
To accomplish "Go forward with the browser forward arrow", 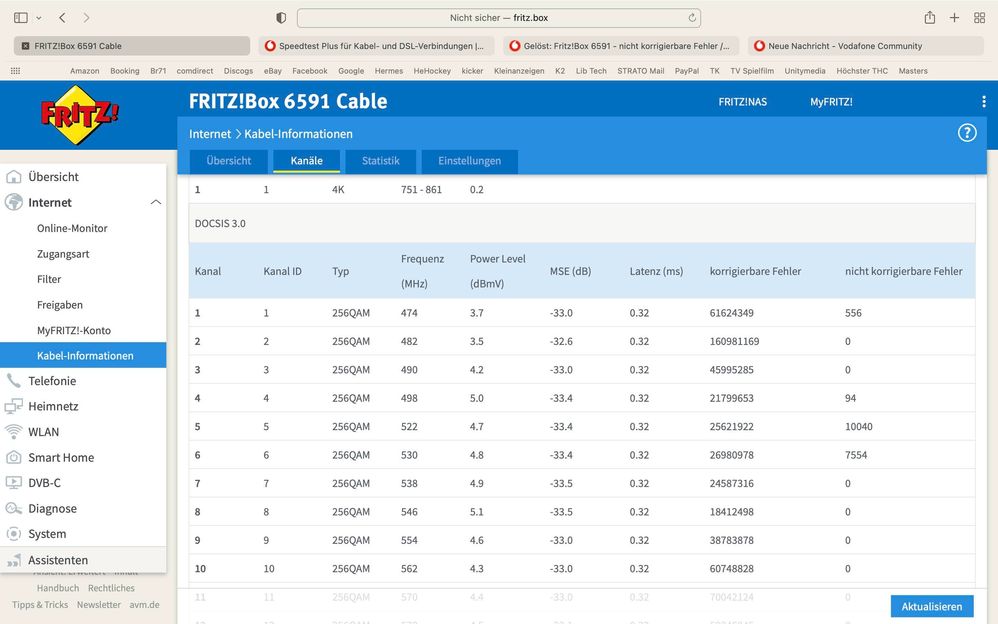I will coord(87,18).
